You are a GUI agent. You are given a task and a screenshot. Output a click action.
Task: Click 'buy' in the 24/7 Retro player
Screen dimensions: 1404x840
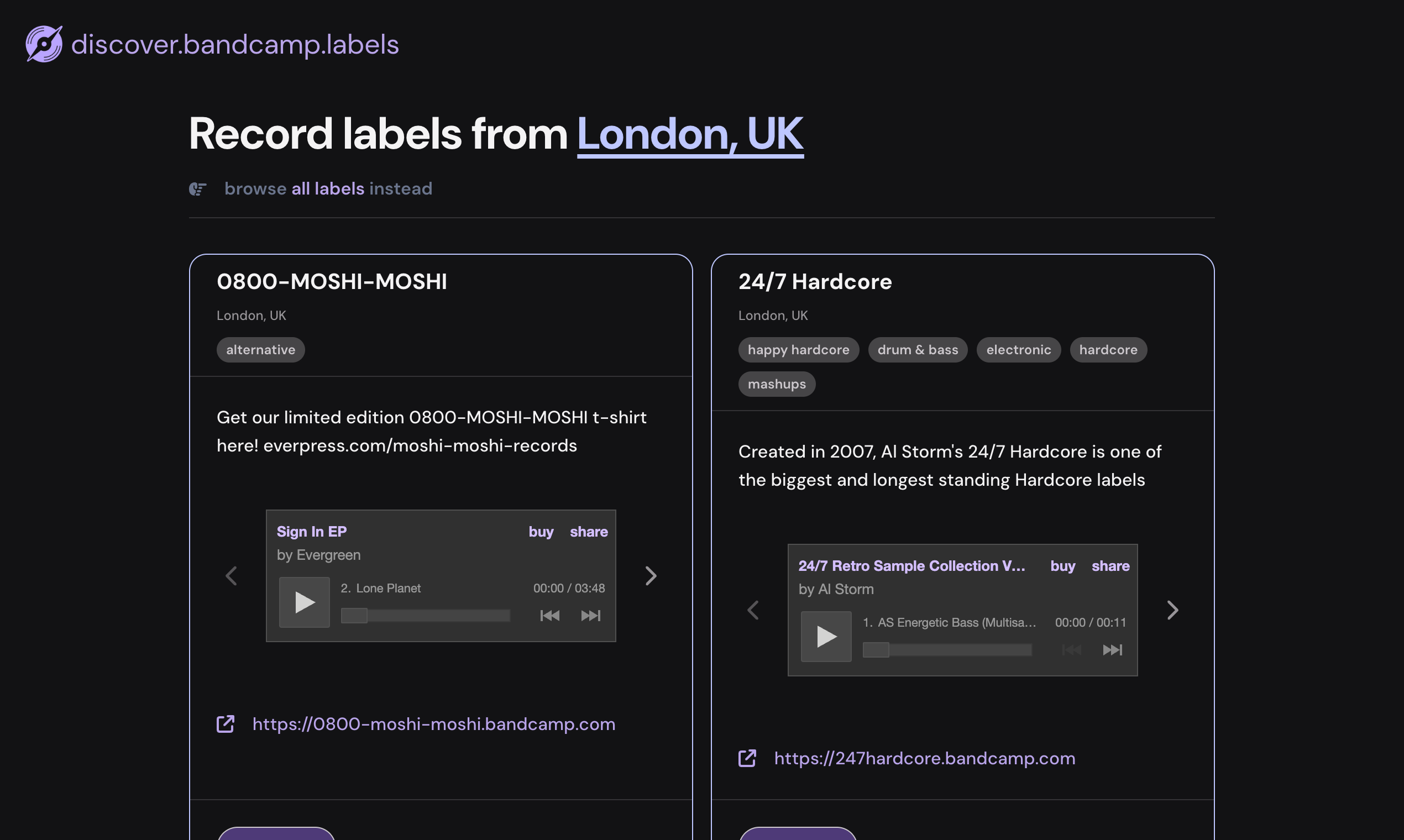pyautogui.click(x=1062, y=566)
